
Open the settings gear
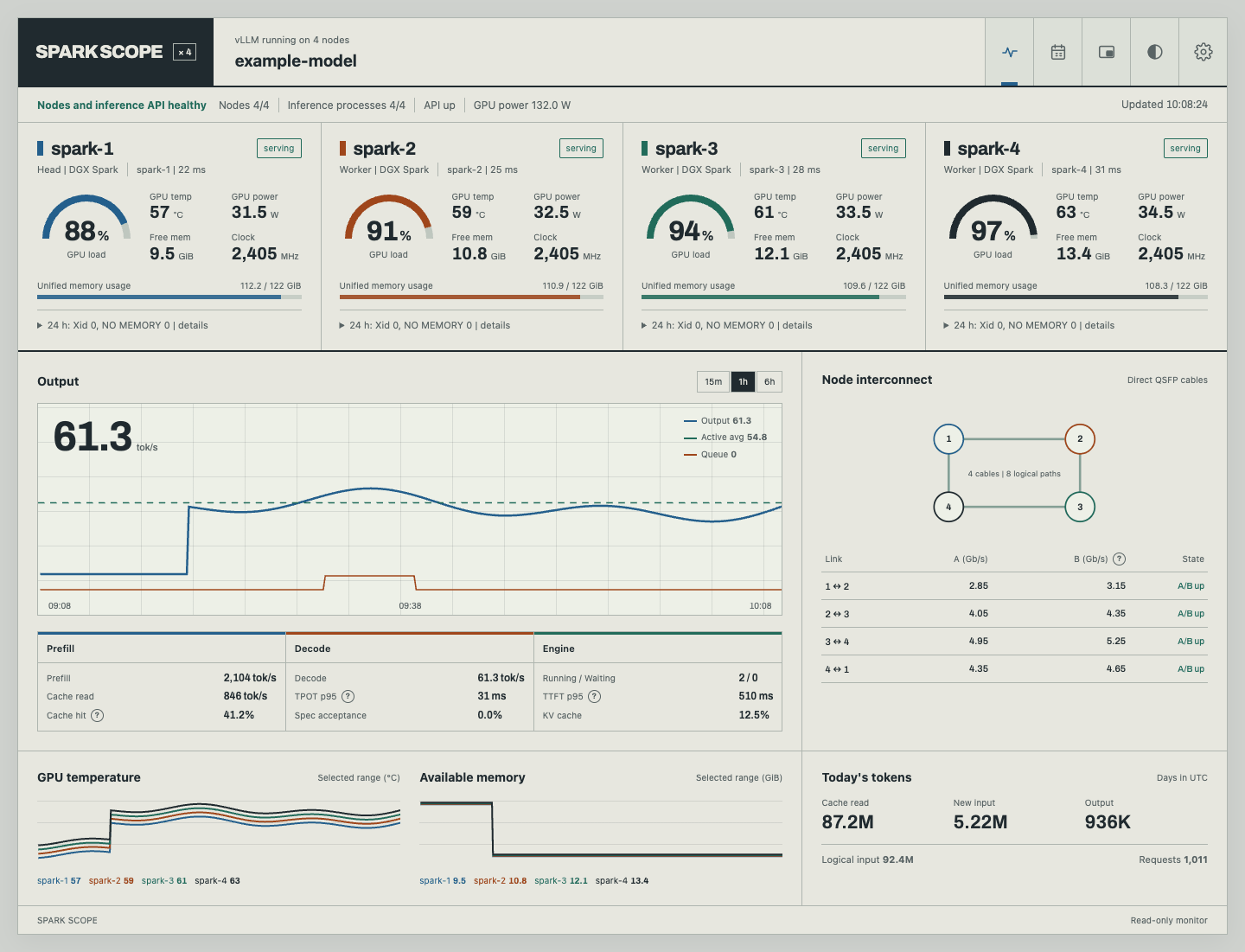[1203, 52]
